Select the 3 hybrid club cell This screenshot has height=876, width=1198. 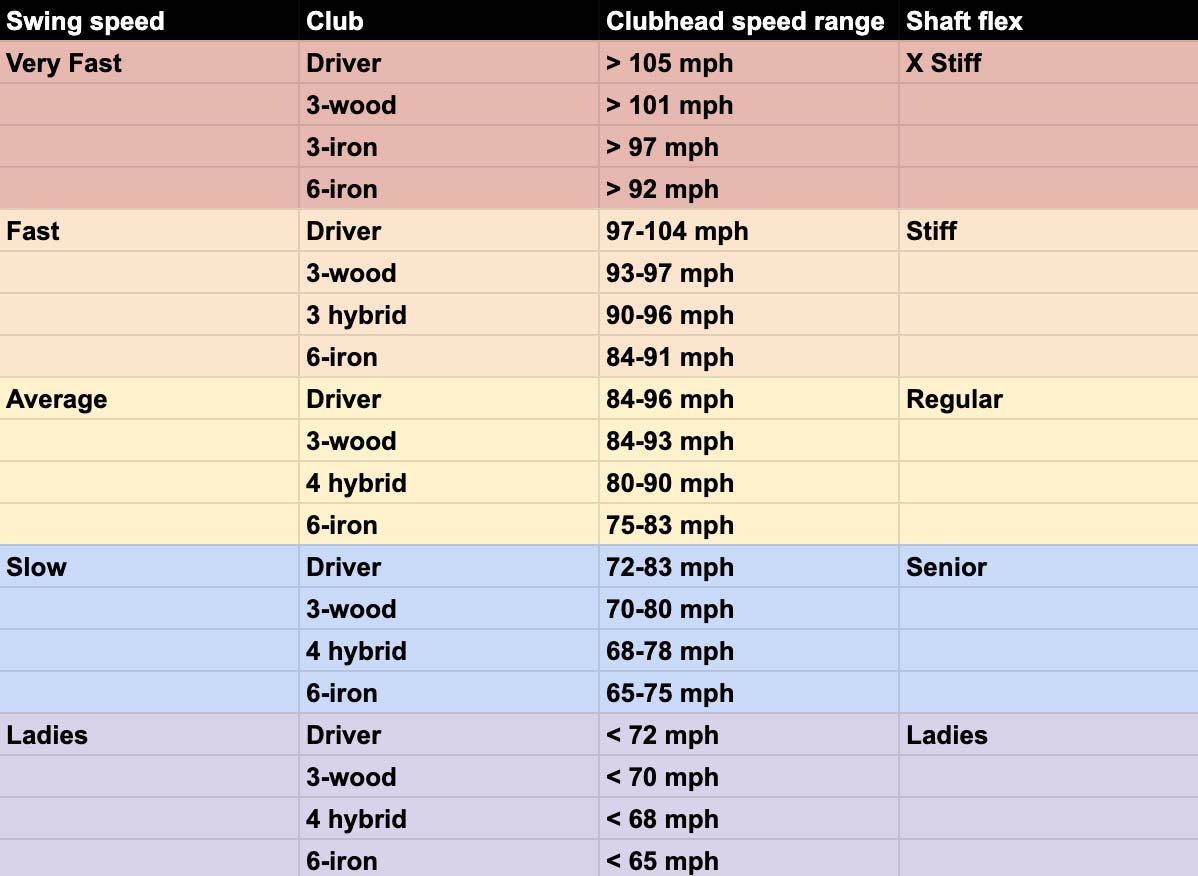pyautogui.click(x=356, y=315)
